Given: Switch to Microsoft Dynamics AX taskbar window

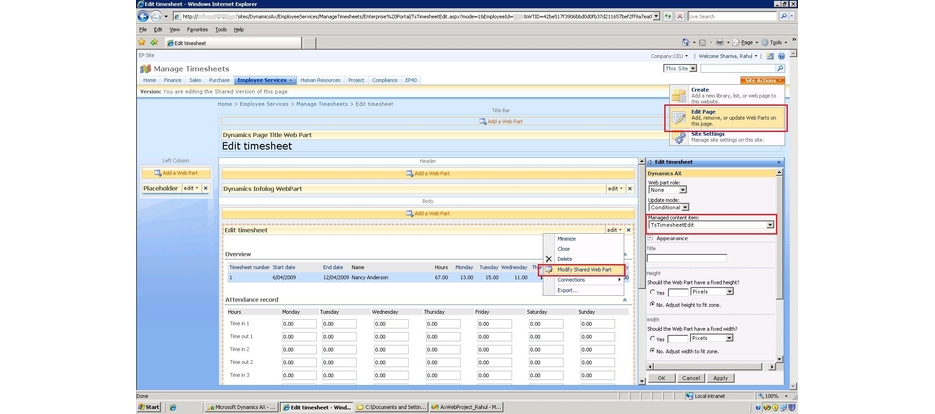Looking at the screenshot, I should pos(242,407).
